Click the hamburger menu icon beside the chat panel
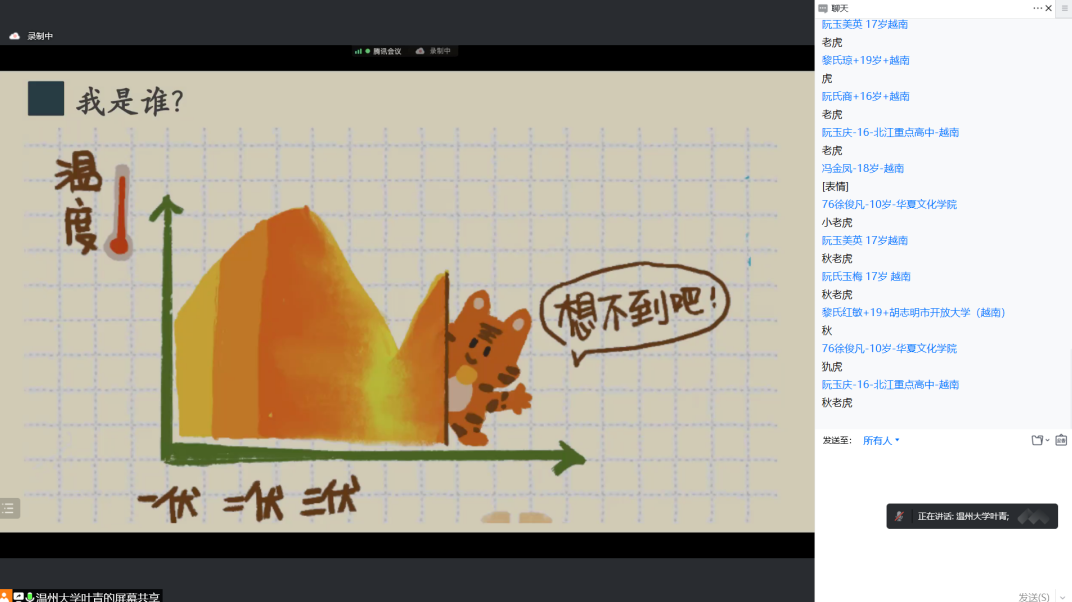Screen dimensions: 1072x602 tap(1064, 8)
